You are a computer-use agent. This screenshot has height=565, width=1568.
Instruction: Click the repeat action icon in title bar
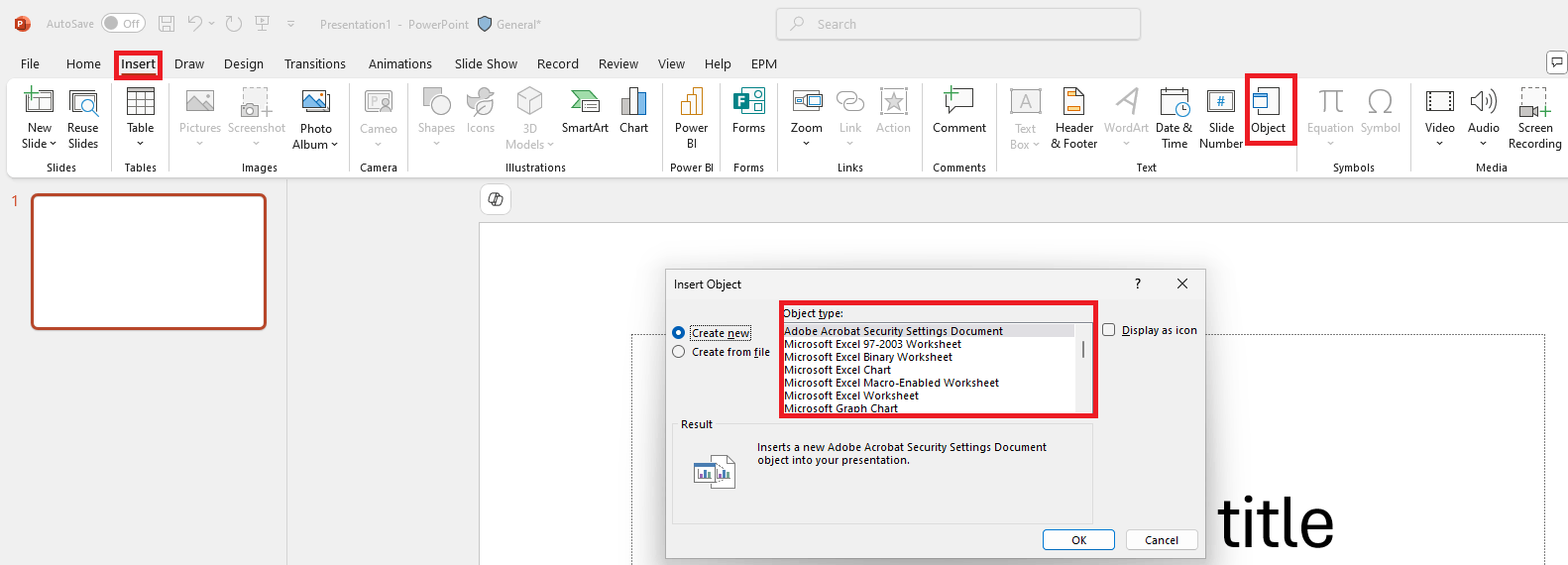(233, 24)
